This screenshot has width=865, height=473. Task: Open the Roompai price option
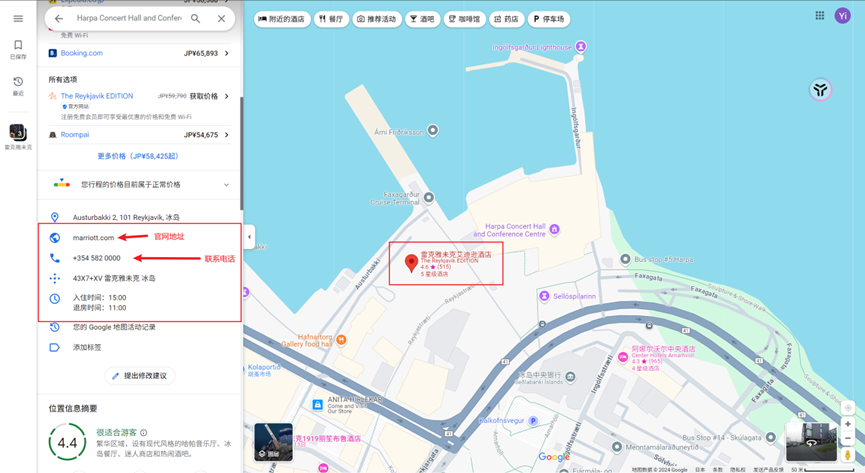point(74,135)
